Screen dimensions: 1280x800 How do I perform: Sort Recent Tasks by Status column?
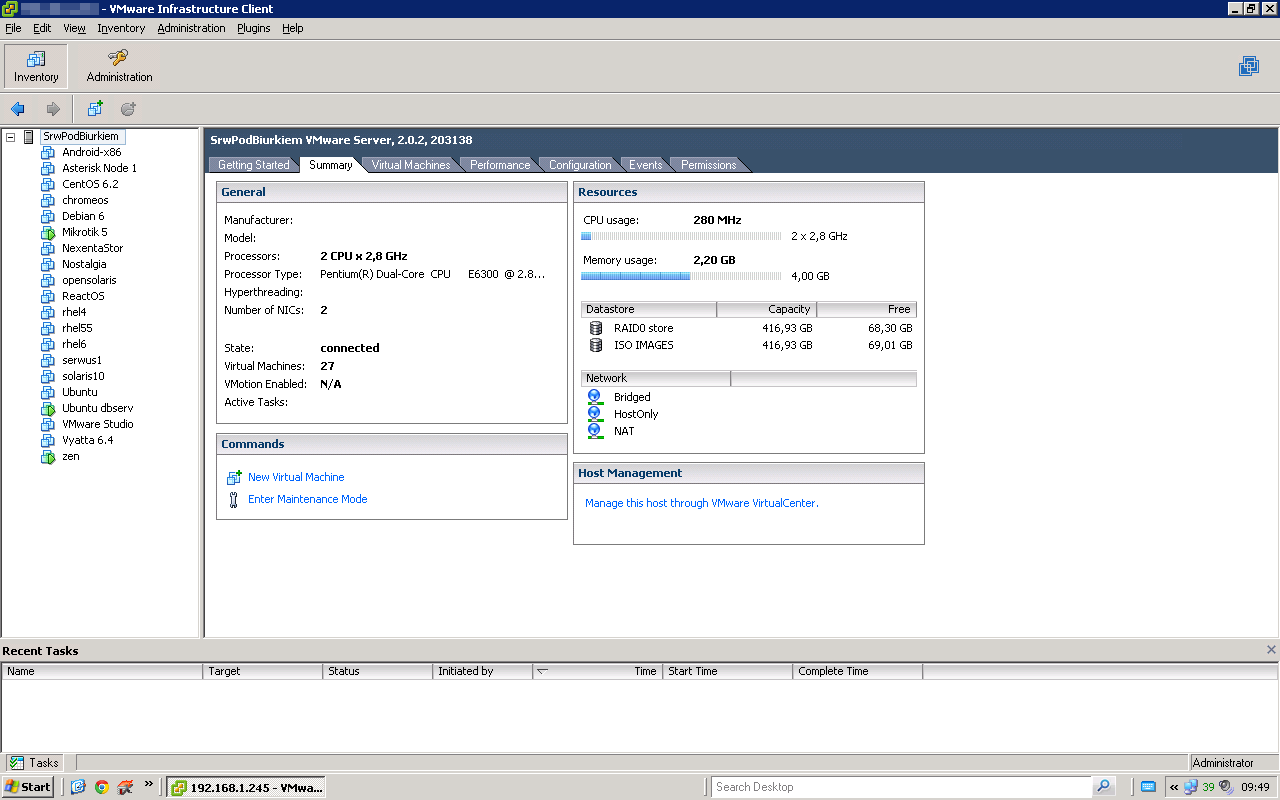[x=378, y=671]
